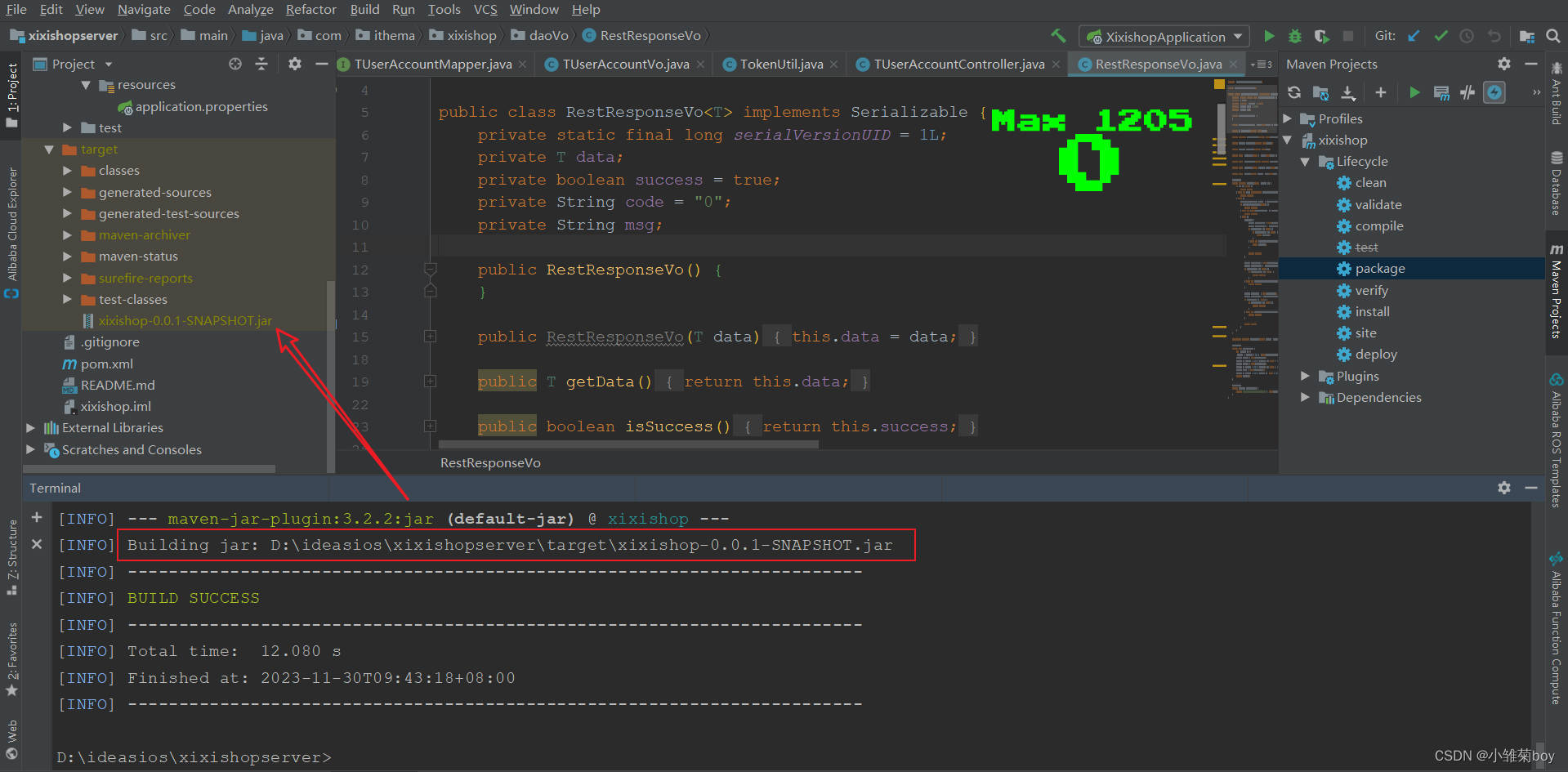Reimport all Maven projects with refresh icon

click(1293, 92)
